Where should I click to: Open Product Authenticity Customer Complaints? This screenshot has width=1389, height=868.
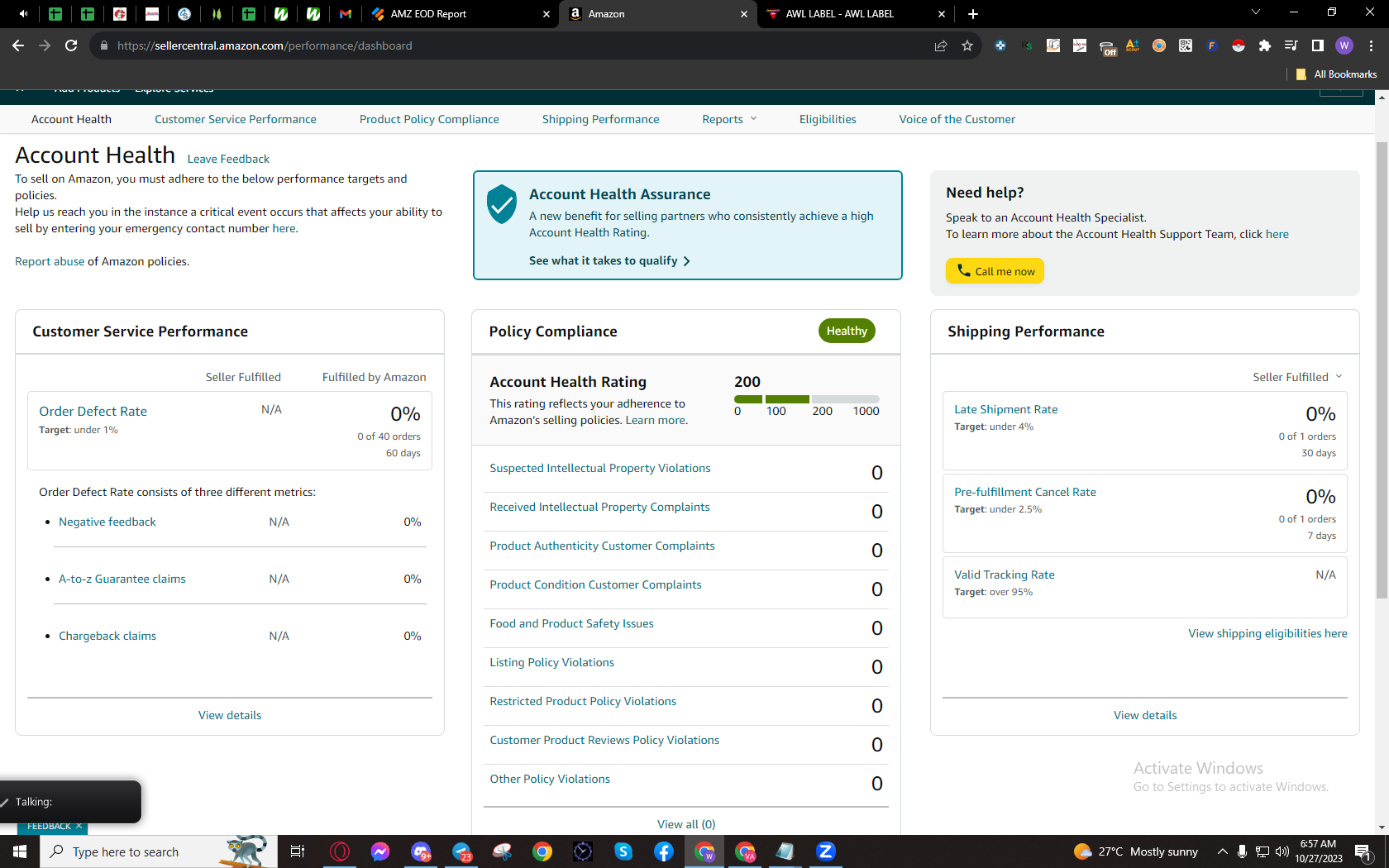(602, 546)
